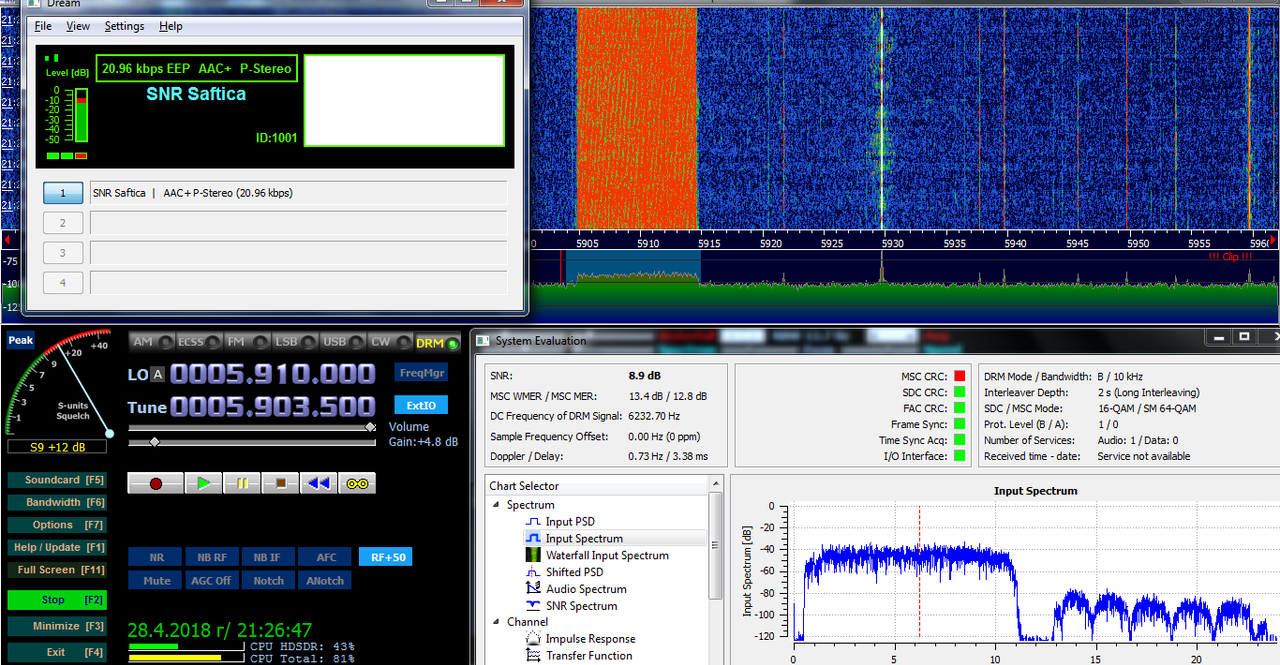1280x665 pixels.
Task: Click the red record button
Action: pos(156,483)
